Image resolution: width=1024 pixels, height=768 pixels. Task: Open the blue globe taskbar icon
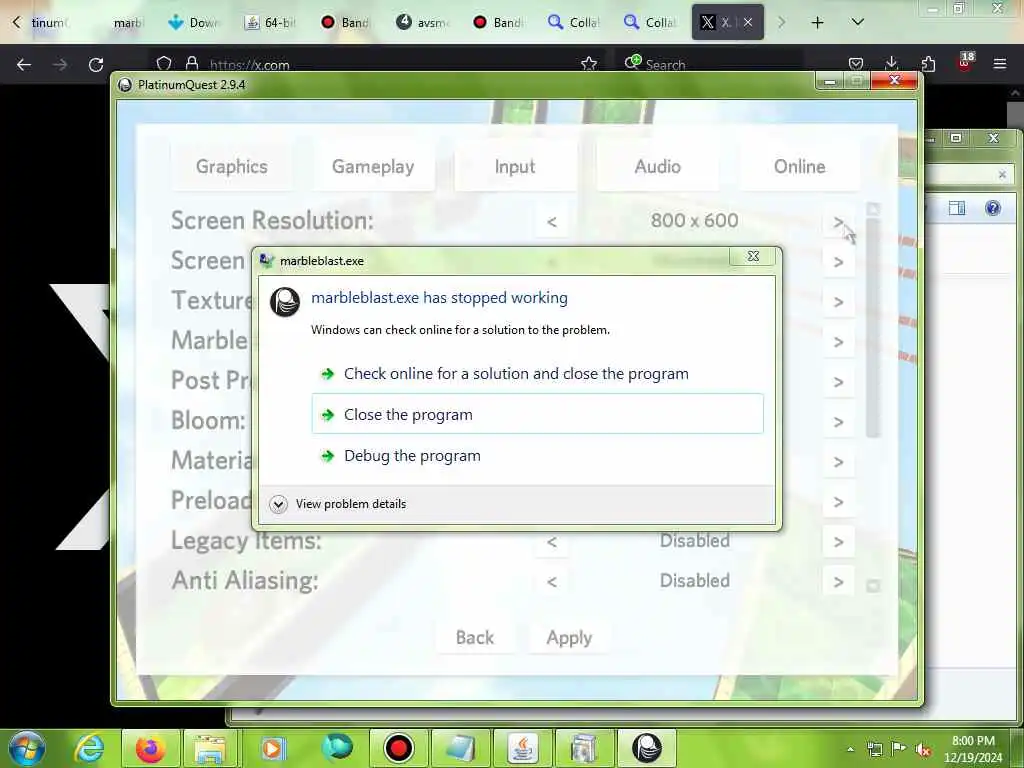point(336,748)
